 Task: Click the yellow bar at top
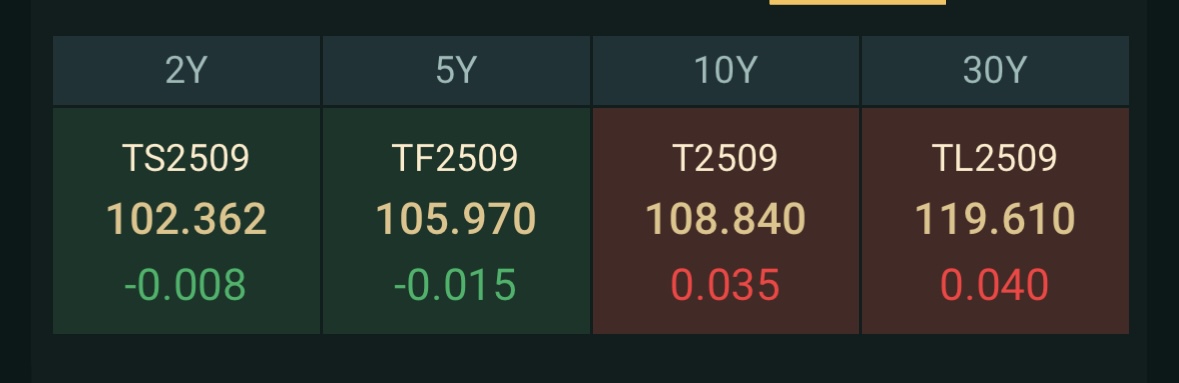pyautogui.click(x=857, y=2)
